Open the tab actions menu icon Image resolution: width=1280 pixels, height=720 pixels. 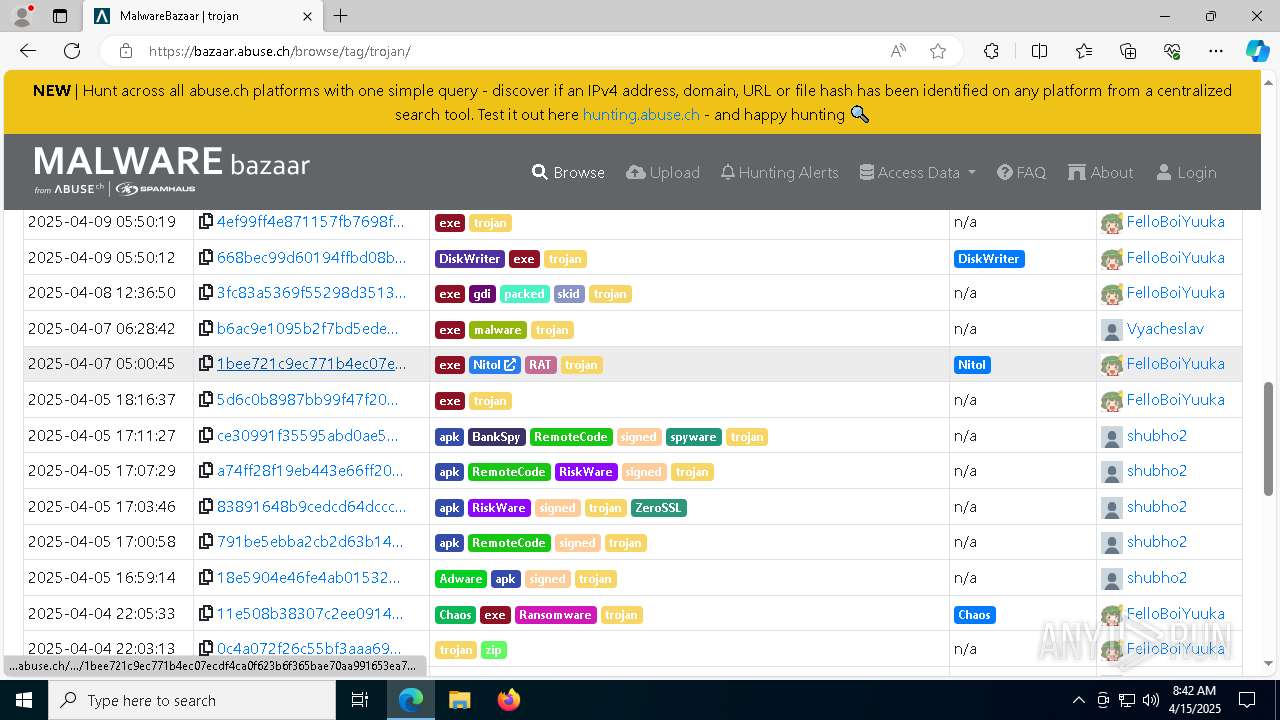tap(59, 16)
